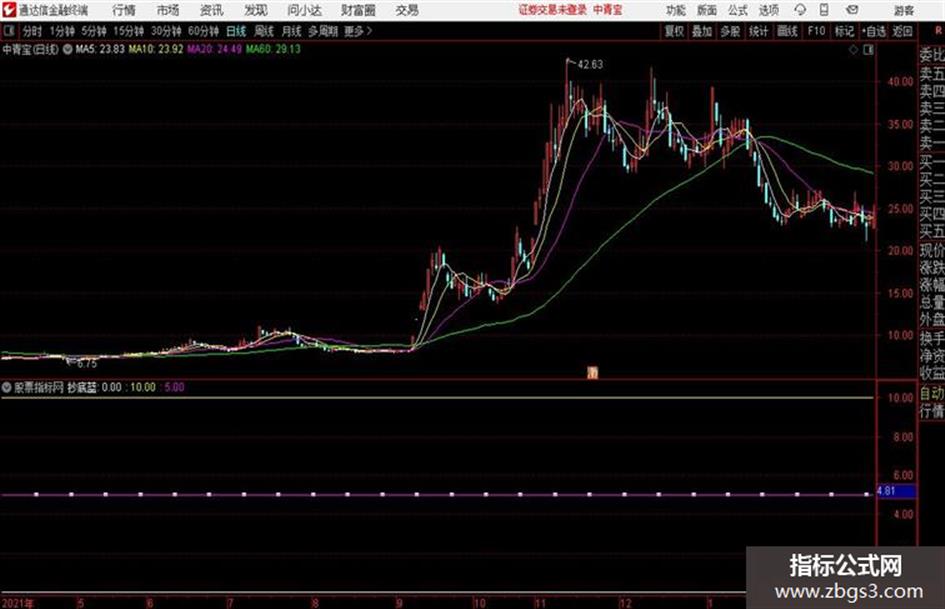Open the 公式 menu

pos(738,10)
